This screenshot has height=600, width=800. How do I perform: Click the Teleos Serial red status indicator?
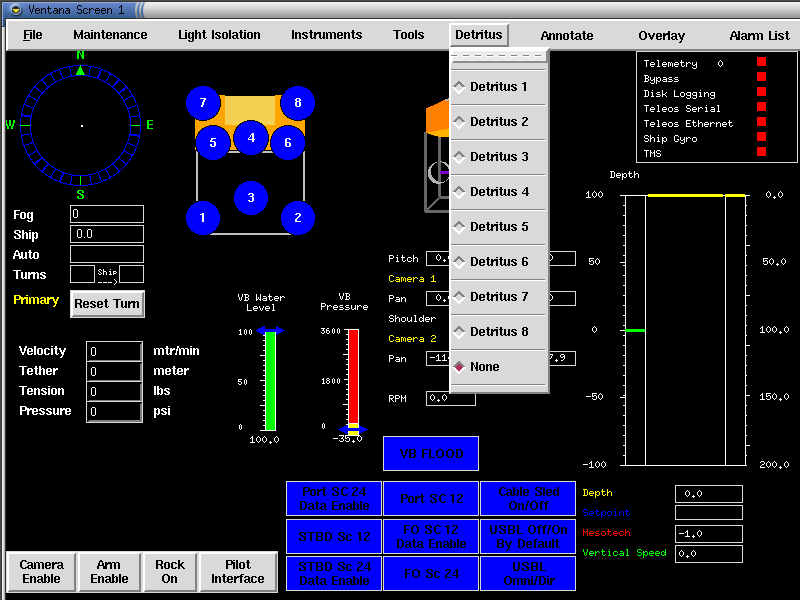[x=762, y=107]
